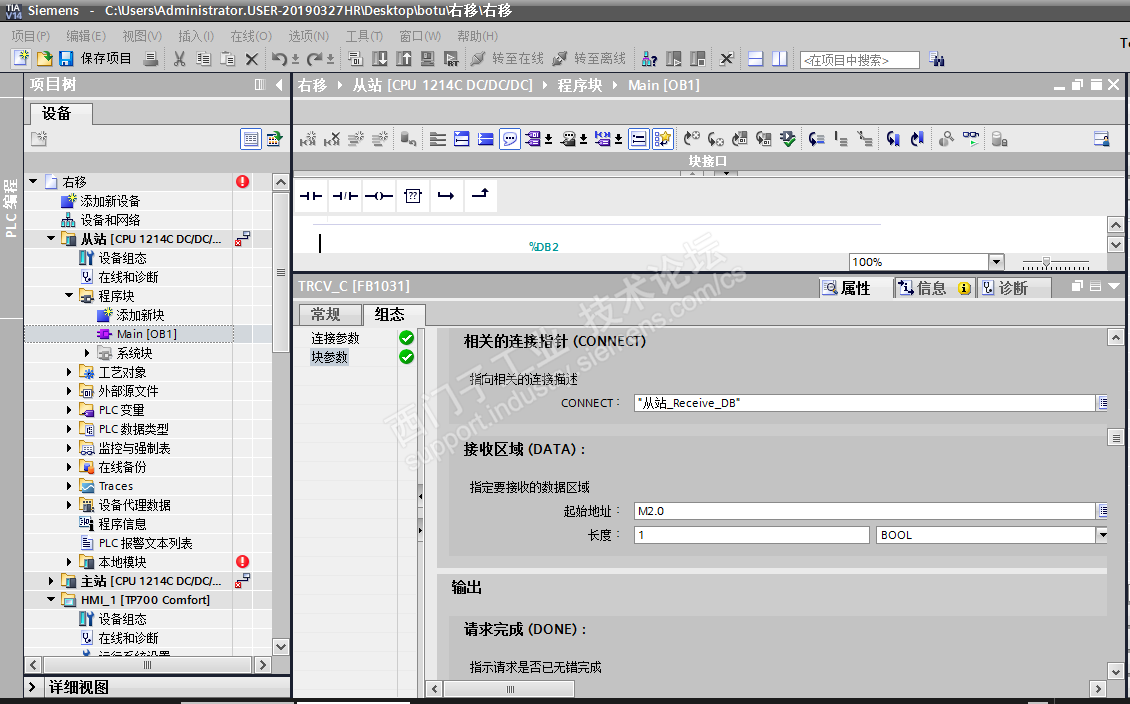Click the 起始地址 M2.0 field
1130x704 pixels.
click(865, 511)
